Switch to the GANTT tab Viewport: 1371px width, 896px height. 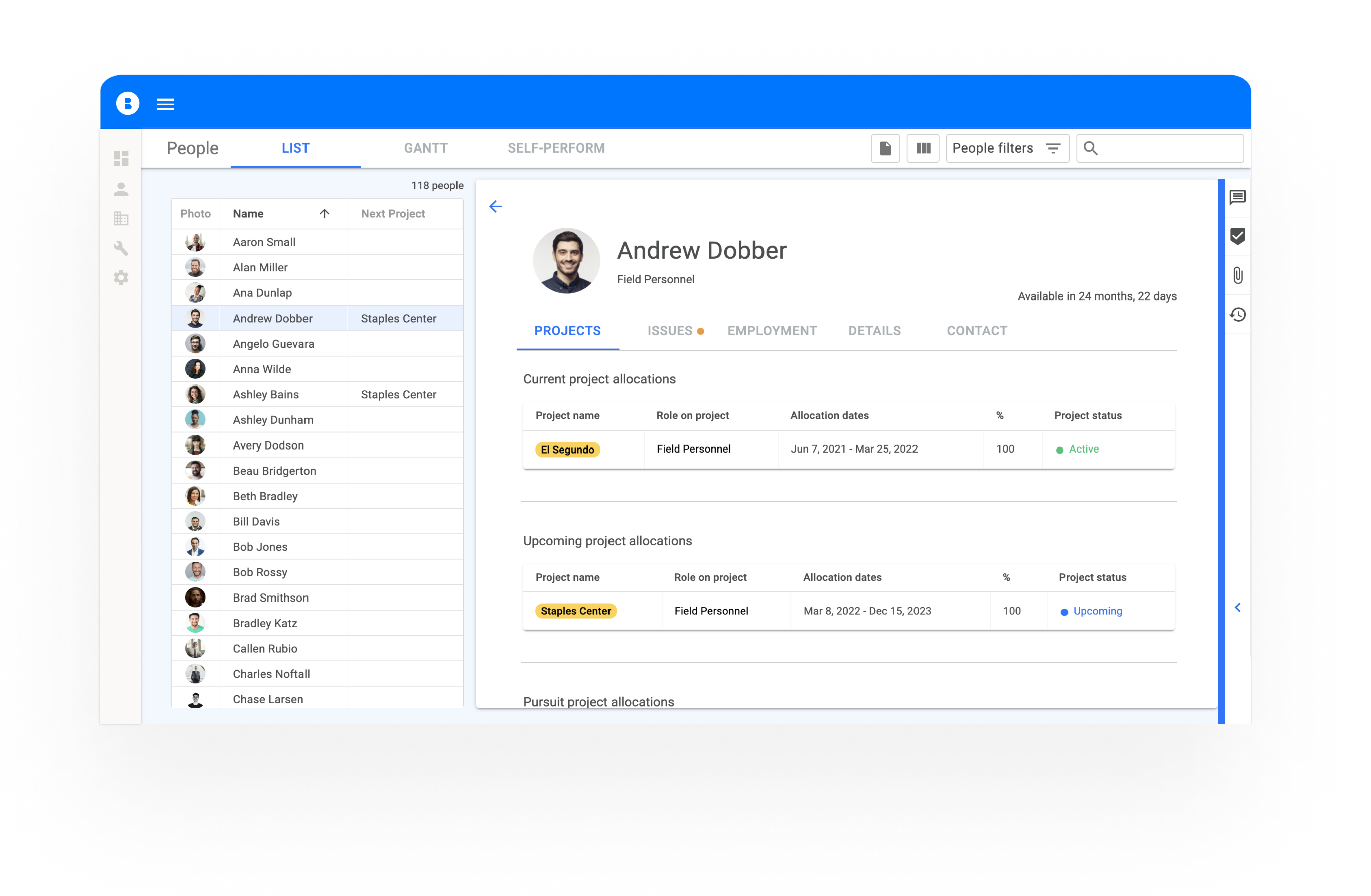426,148
